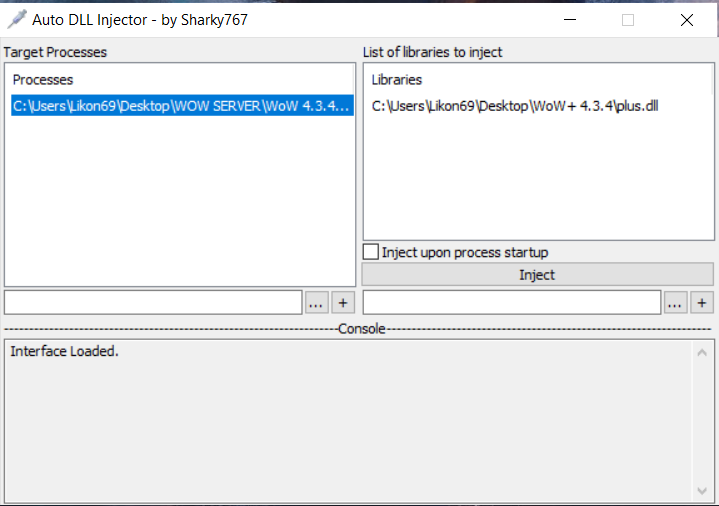This screenshot has width=719, height=506.
Task: Click the Interface Loaded console message
Action: (64, 352)
